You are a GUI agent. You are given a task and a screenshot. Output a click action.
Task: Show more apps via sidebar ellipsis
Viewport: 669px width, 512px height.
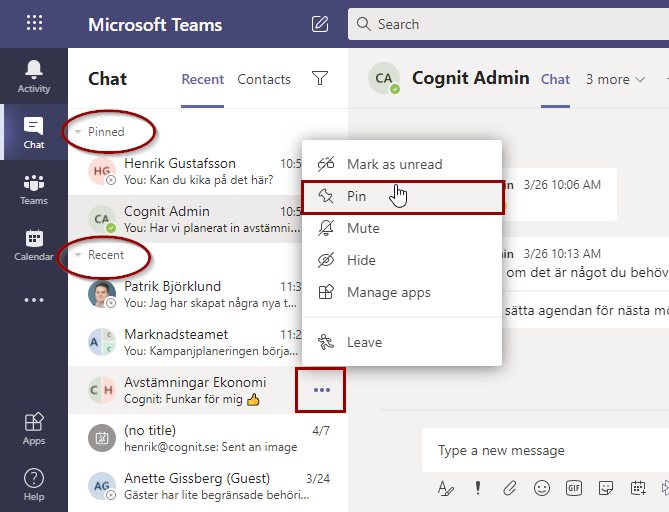coord(34,300)
